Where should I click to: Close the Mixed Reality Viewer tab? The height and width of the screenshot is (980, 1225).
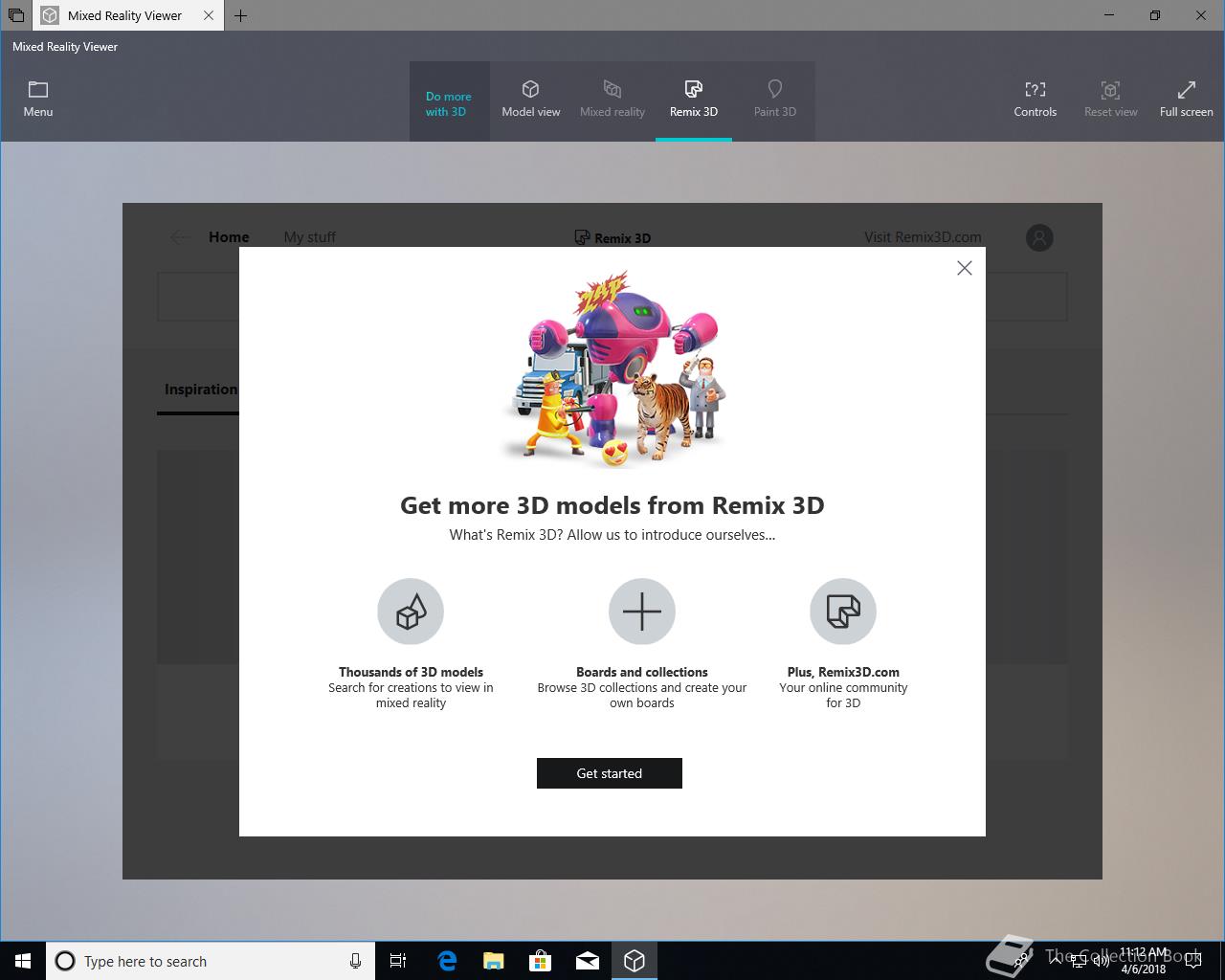pyautogui.click(x=209, y=15)
